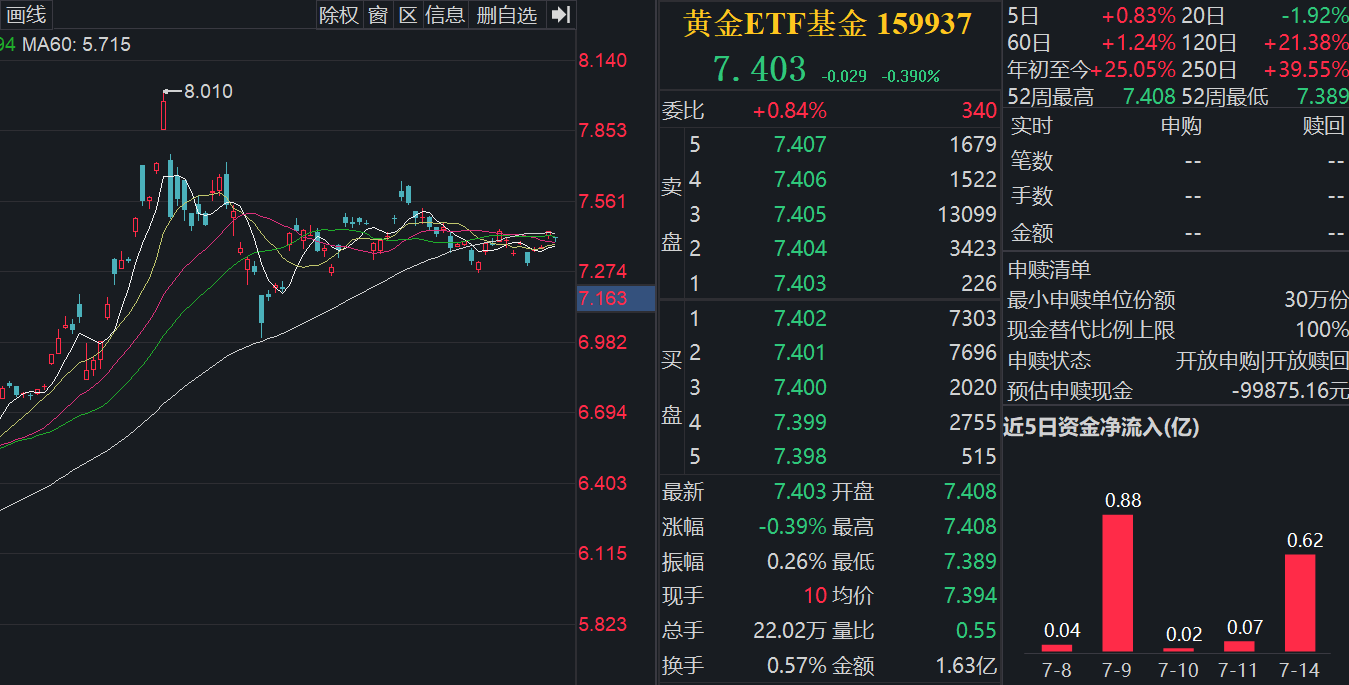This screenshot has height=685, width=1349.
Task: Click the fund title 黄金ETF基金 159937
Action: pyautogui.click(x=826, y=22)
